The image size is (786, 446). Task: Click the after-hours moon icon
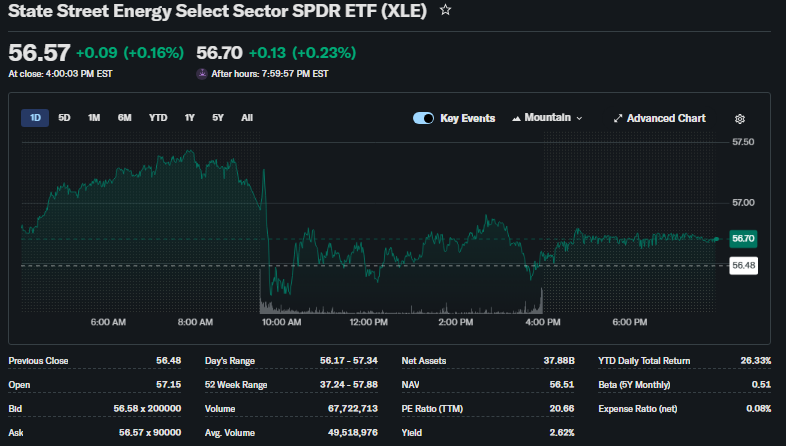pos(202,74)
